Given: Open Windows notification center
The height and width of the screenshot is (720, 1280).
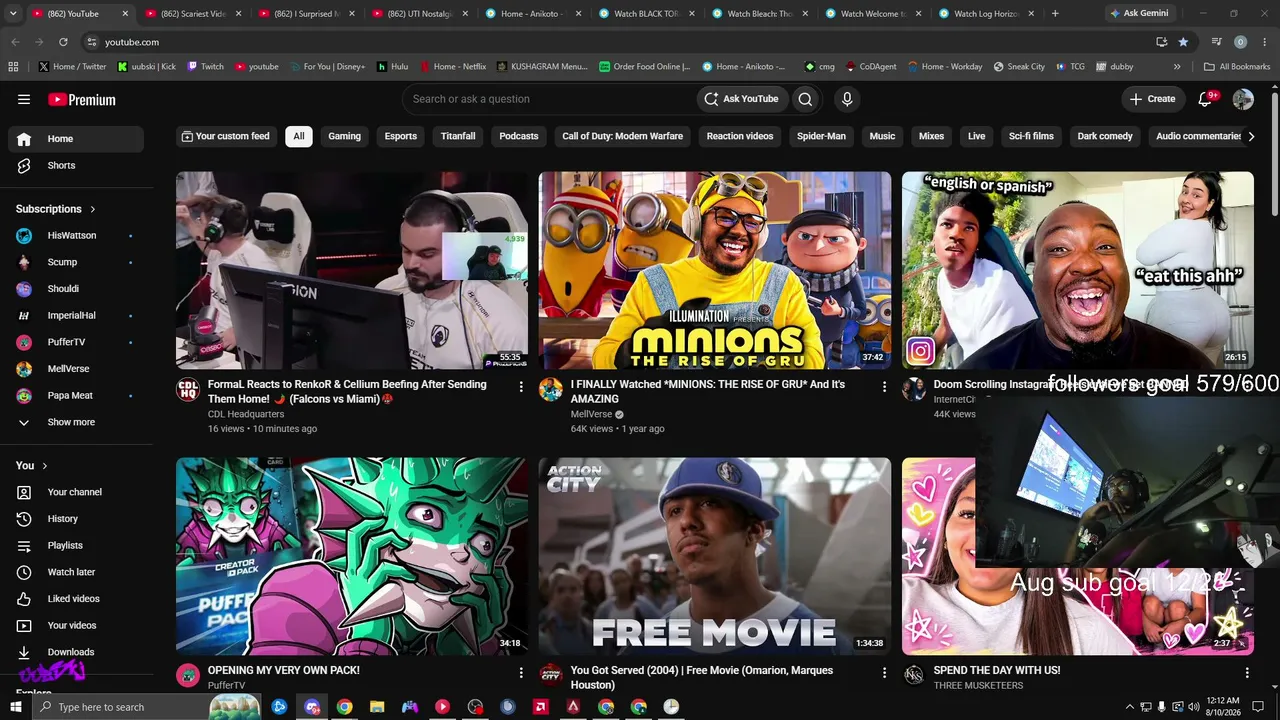Looking at the screenshot, I should point(1258,707).
